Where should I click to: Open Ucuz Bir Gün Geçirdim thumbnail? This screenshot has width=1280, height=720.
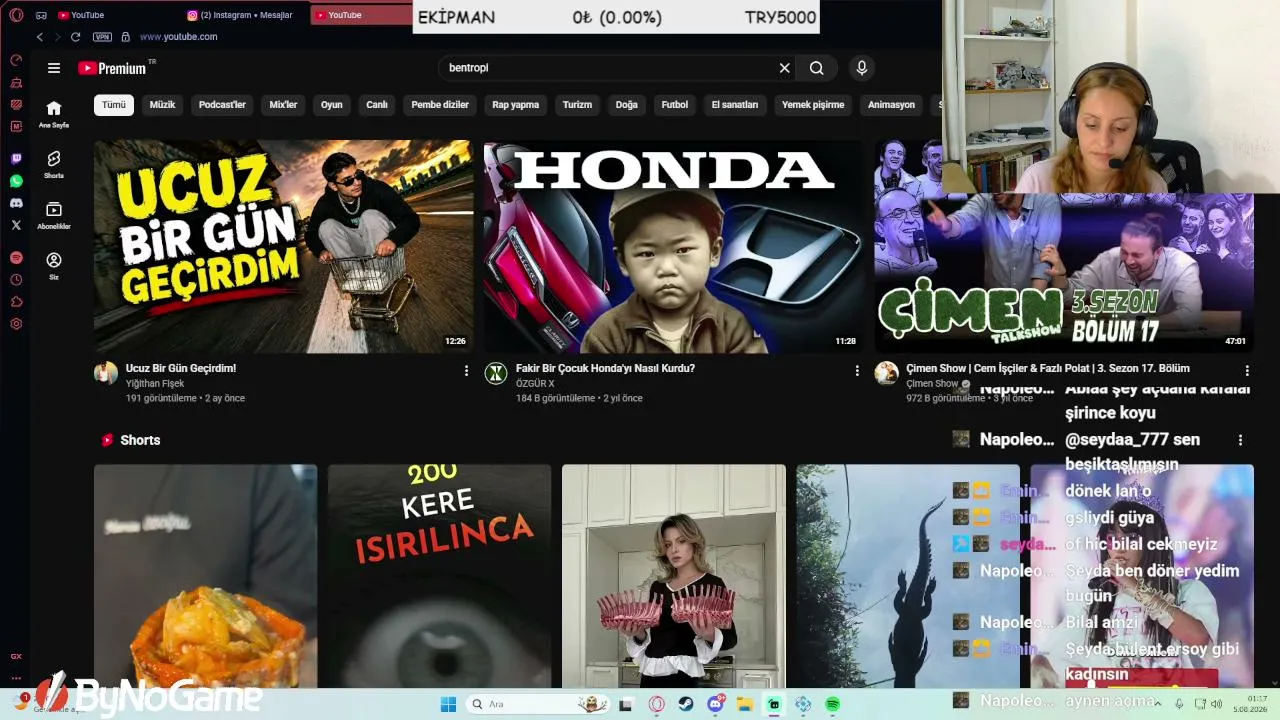point(283,246)
